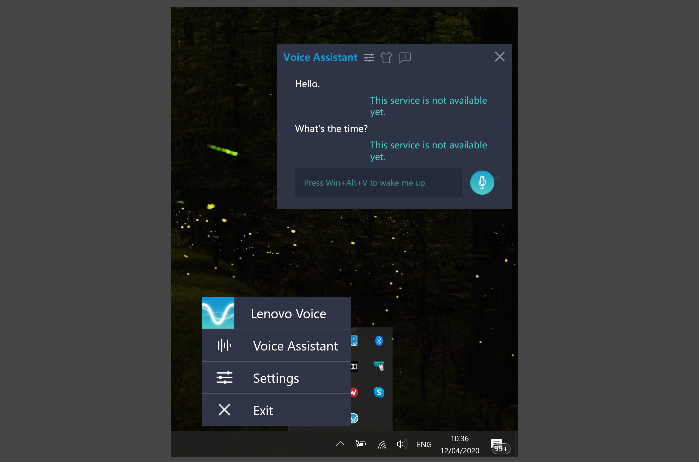Focus the 'Press Win+Alt+V to wake me up' field

pos(378,183)
